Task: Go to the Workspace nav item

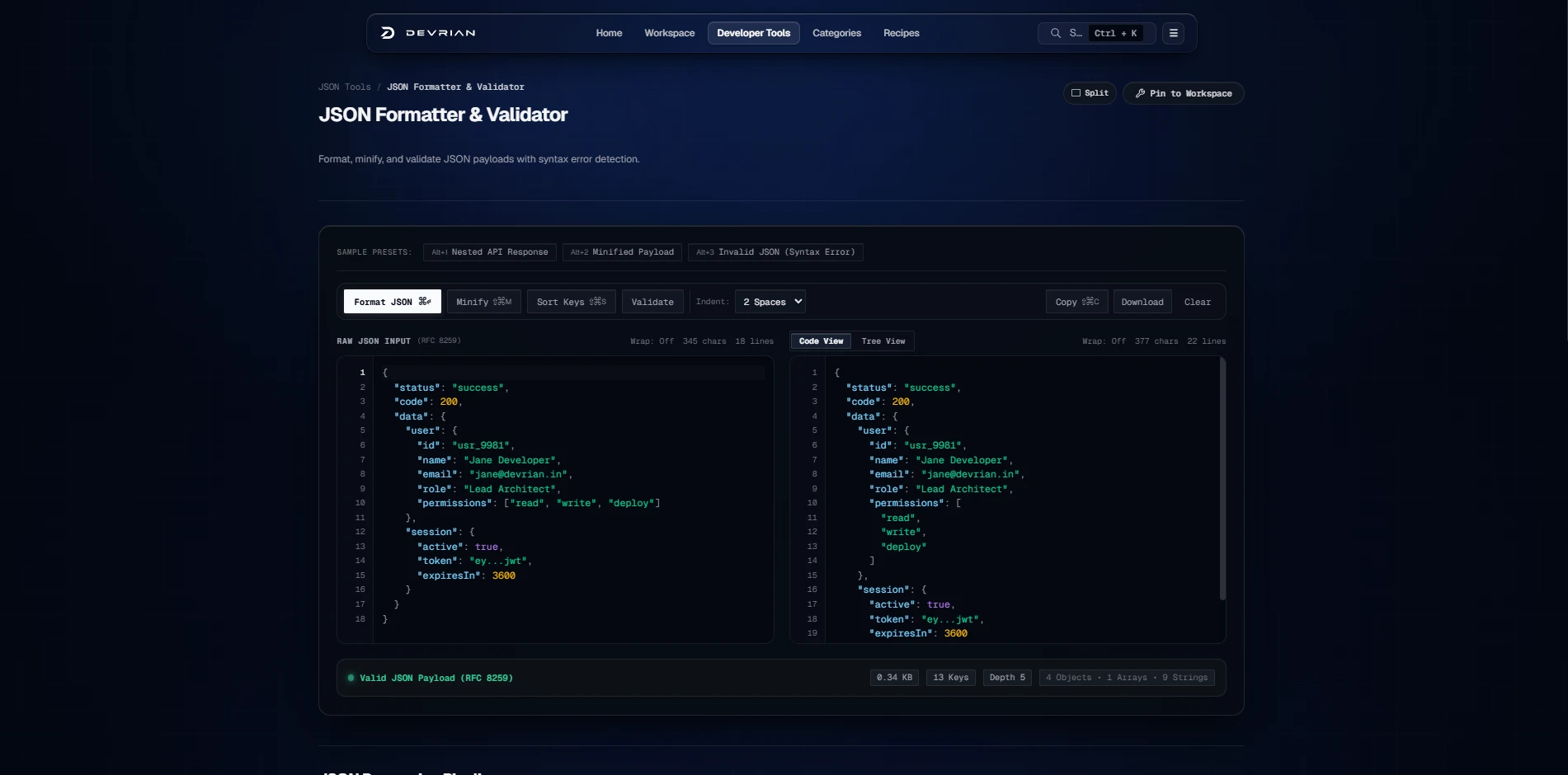Action: (669, 33)
